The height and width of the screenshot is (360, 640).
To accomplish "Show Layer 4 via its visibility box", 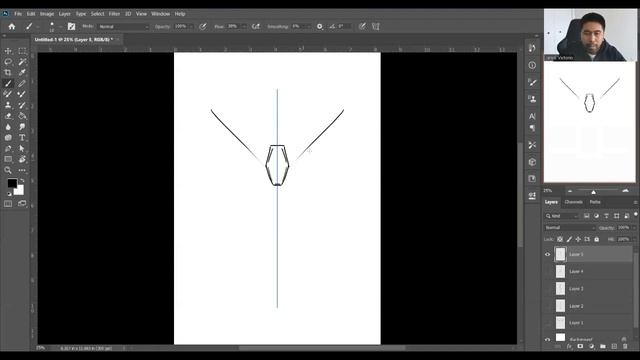I will click(x=547, y=271).
